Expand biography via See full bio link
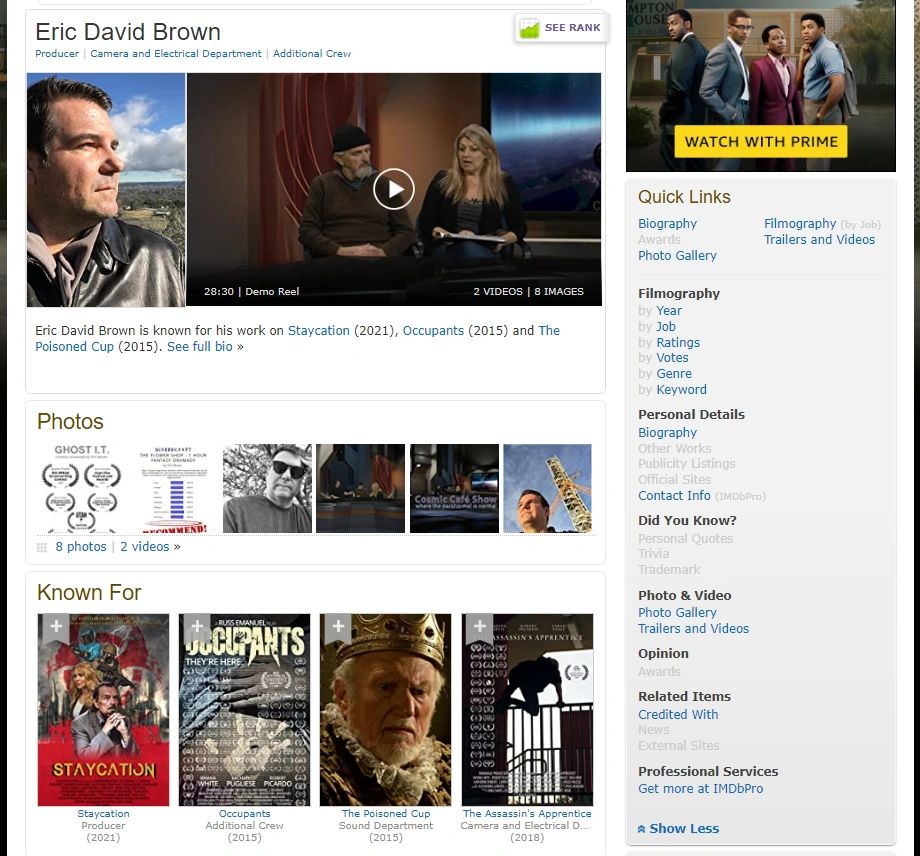 205,347
